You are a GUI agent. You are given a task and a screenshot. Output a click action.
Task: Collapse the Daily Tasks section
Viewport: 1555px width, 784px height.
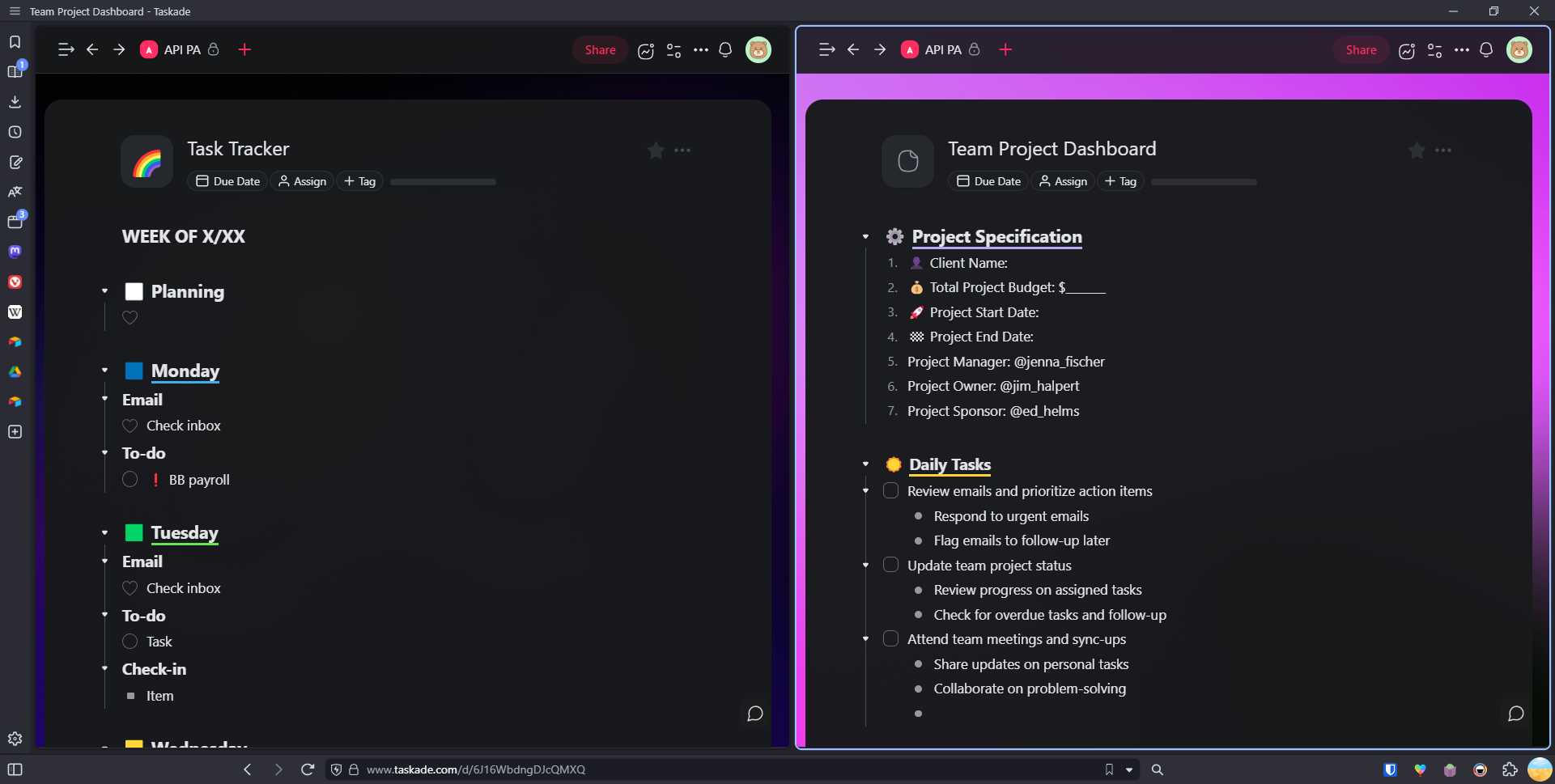865,464
